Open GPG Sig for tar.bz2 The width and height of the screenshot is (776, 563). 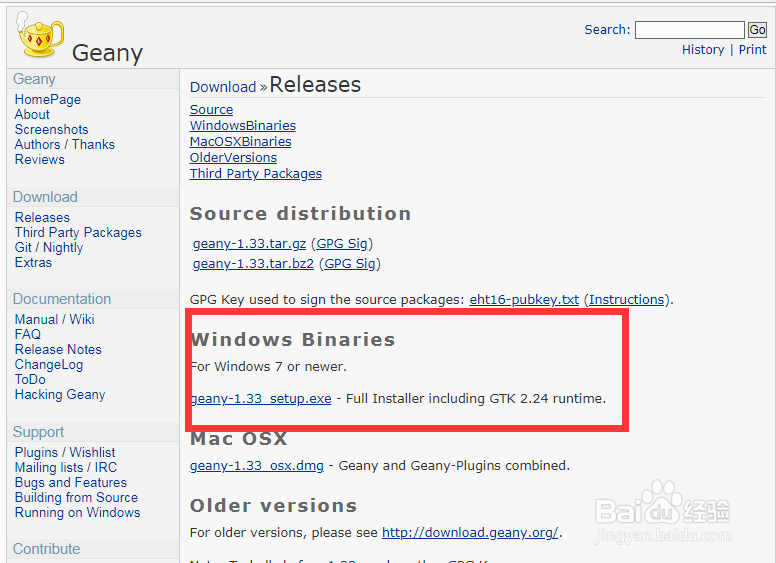pyautogui.click(x=350, y=264)
